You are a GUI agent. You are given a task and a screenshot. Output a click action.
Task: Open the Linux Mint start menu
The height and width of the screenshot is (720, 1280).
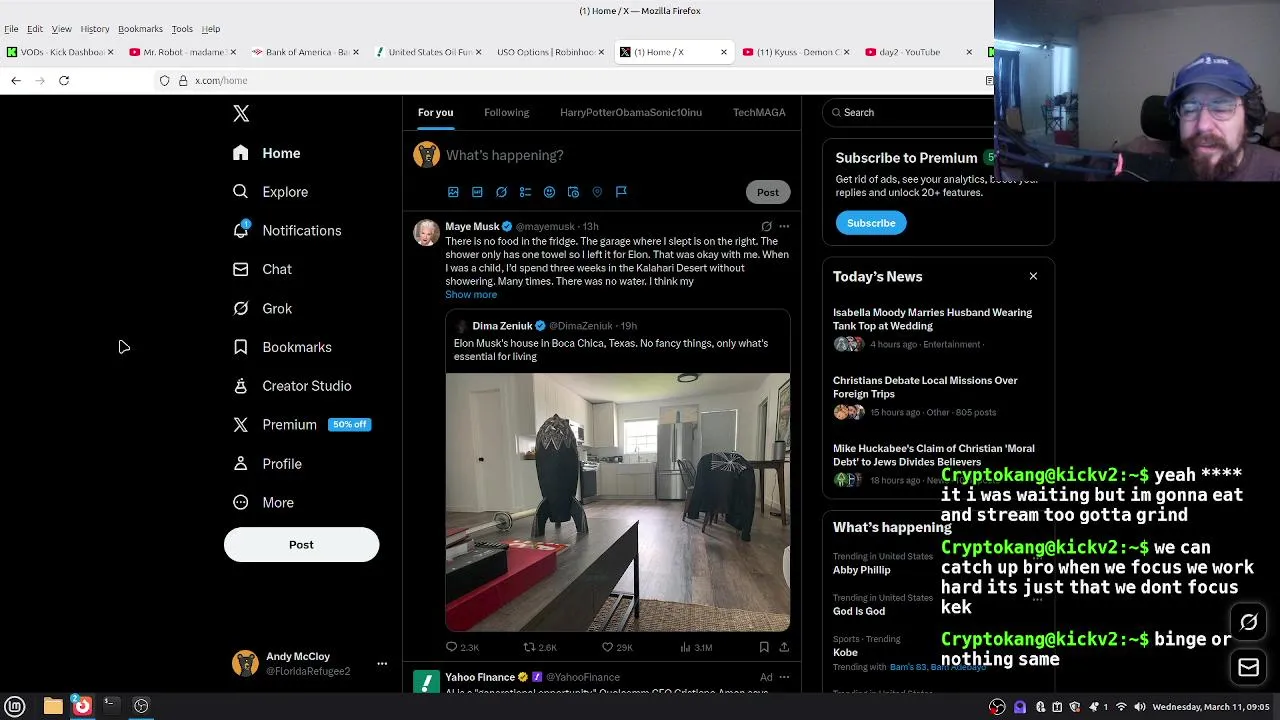[x=15, y=706]
